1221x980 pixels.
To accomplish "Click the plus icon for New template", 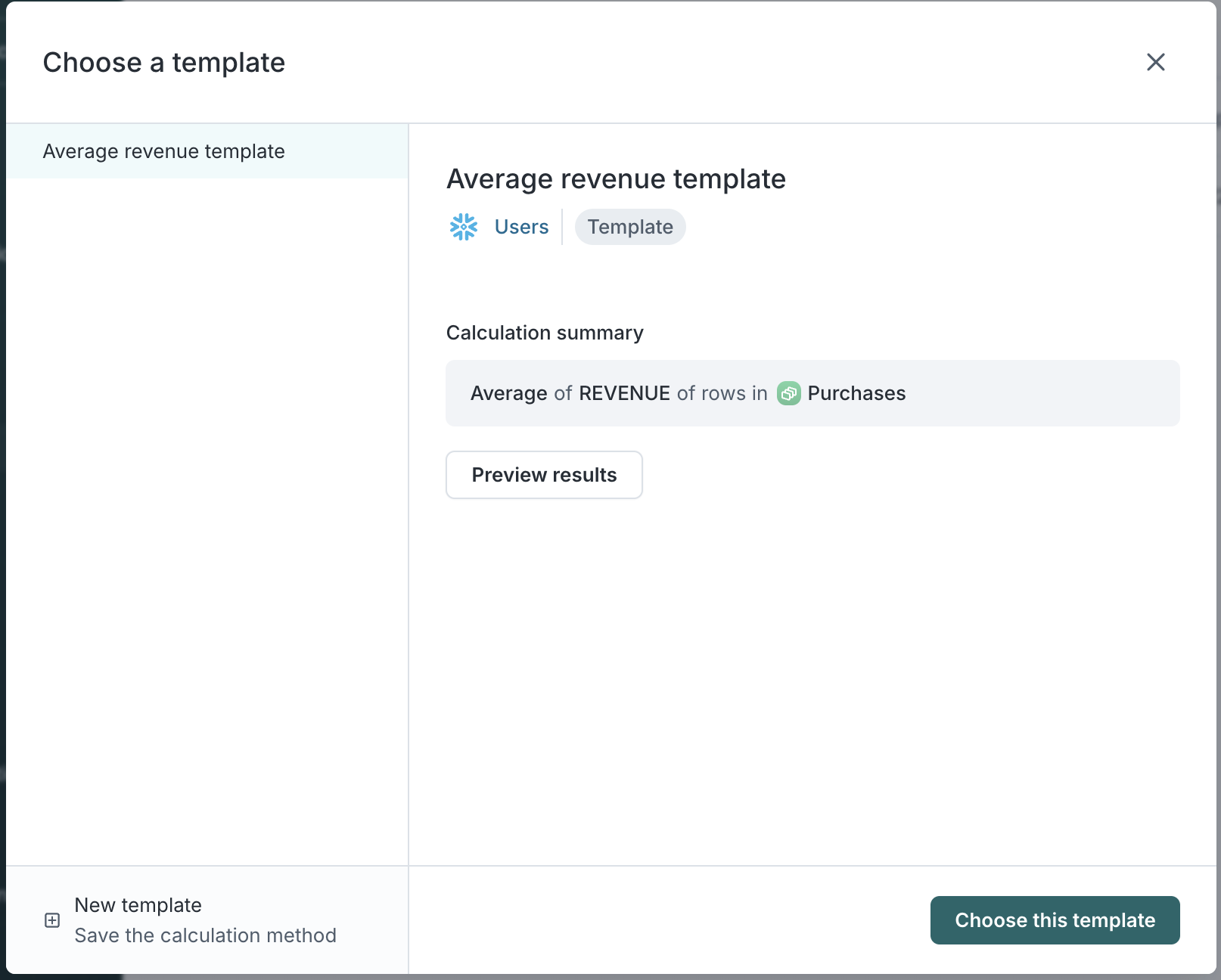I will point(52,920).
